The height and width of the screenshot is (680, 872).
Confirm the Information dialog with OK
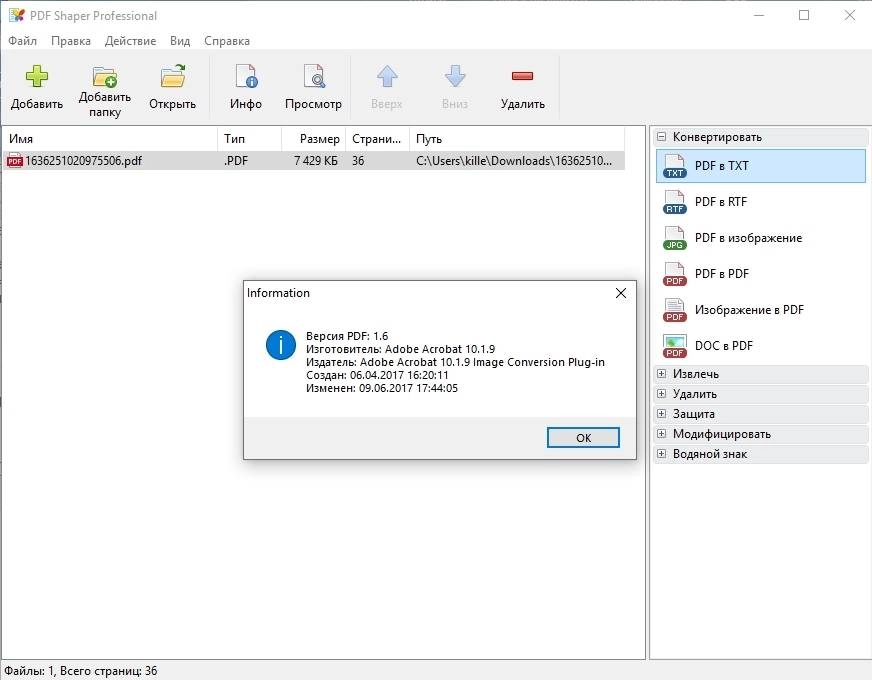(x=583, y=438)
